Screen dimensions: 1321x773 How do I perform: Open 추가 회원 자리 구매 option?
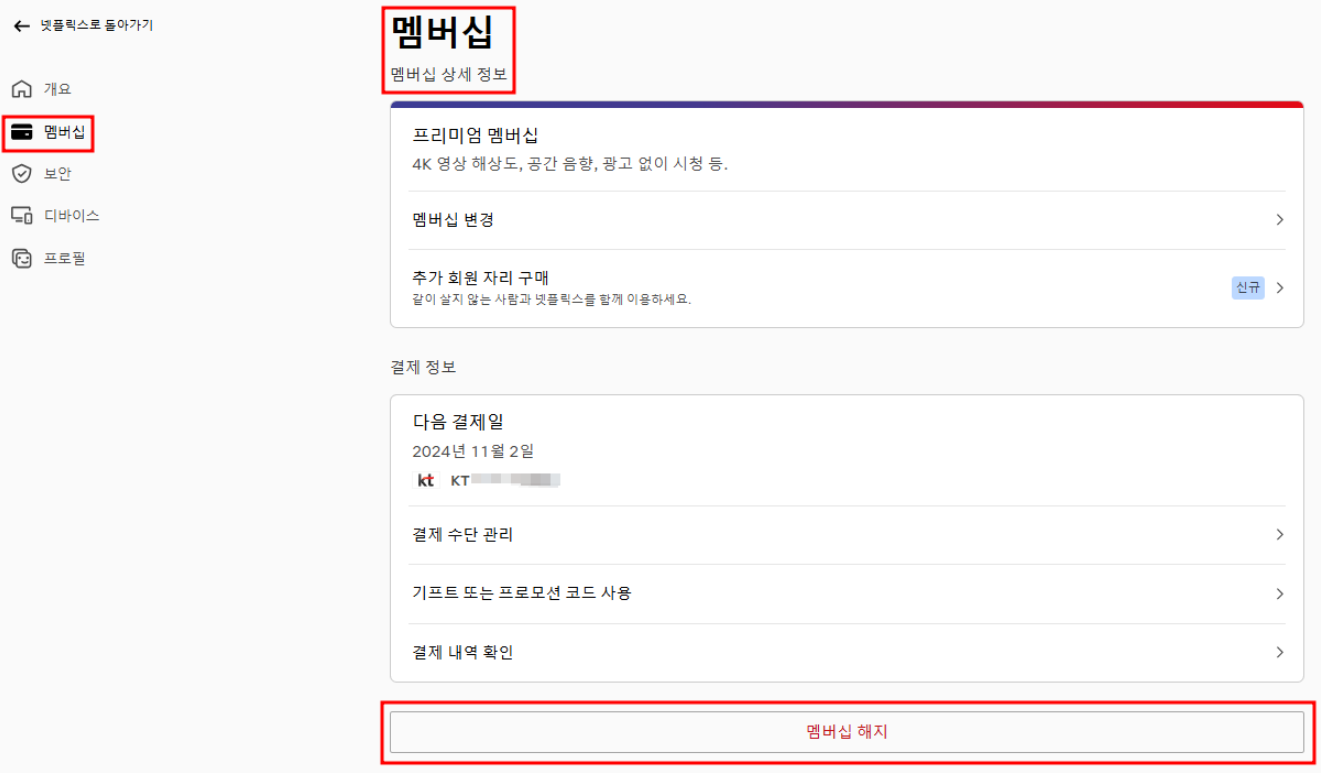[x=847, y=288]
